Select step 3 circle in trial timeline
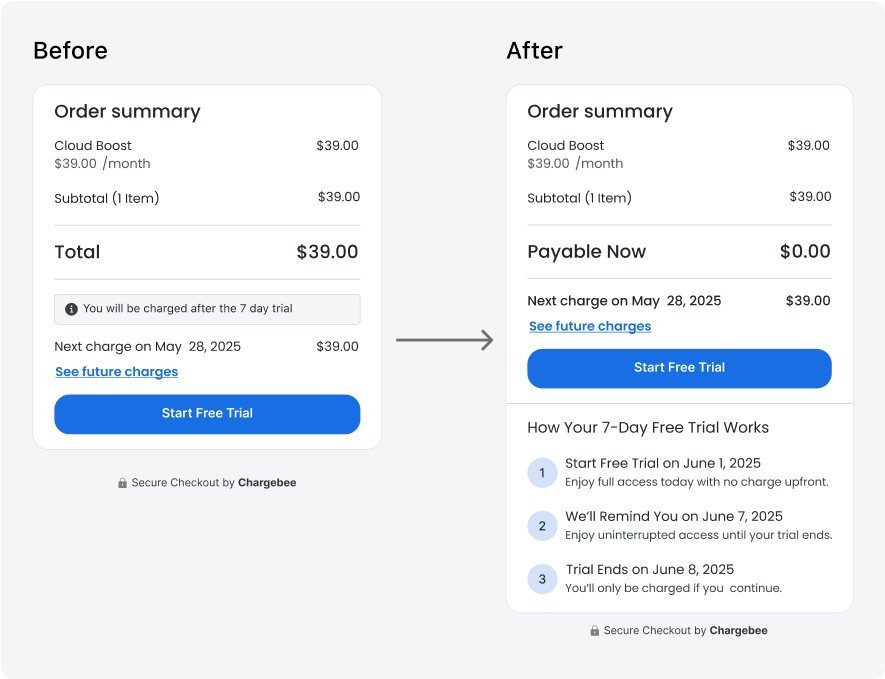Screen dimensions: 885x679 coord(542,578)
